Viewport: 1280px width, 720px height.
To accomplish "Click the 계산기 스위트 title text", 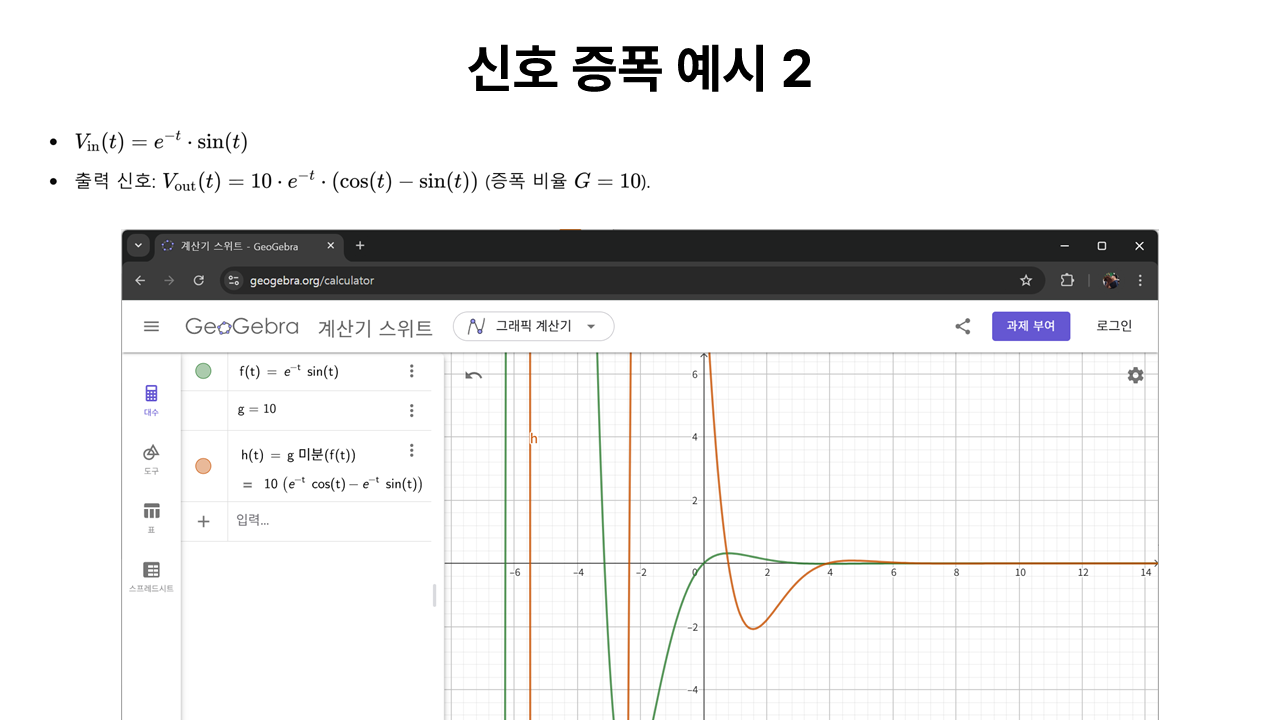I will click(375, 327).
